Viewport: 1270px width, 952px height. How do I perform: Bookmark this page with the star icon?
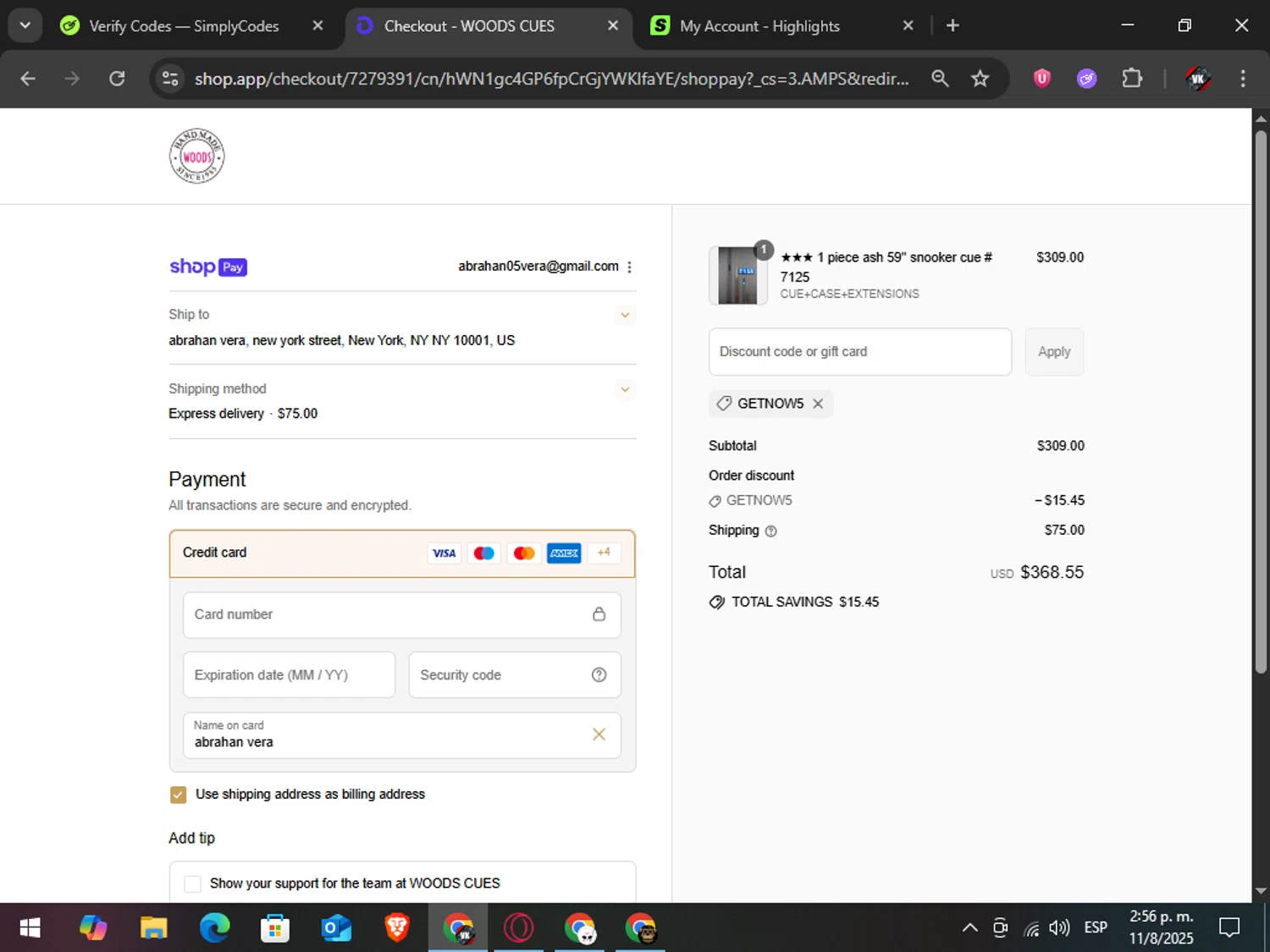pyautogui.click(x=980, y=79)
